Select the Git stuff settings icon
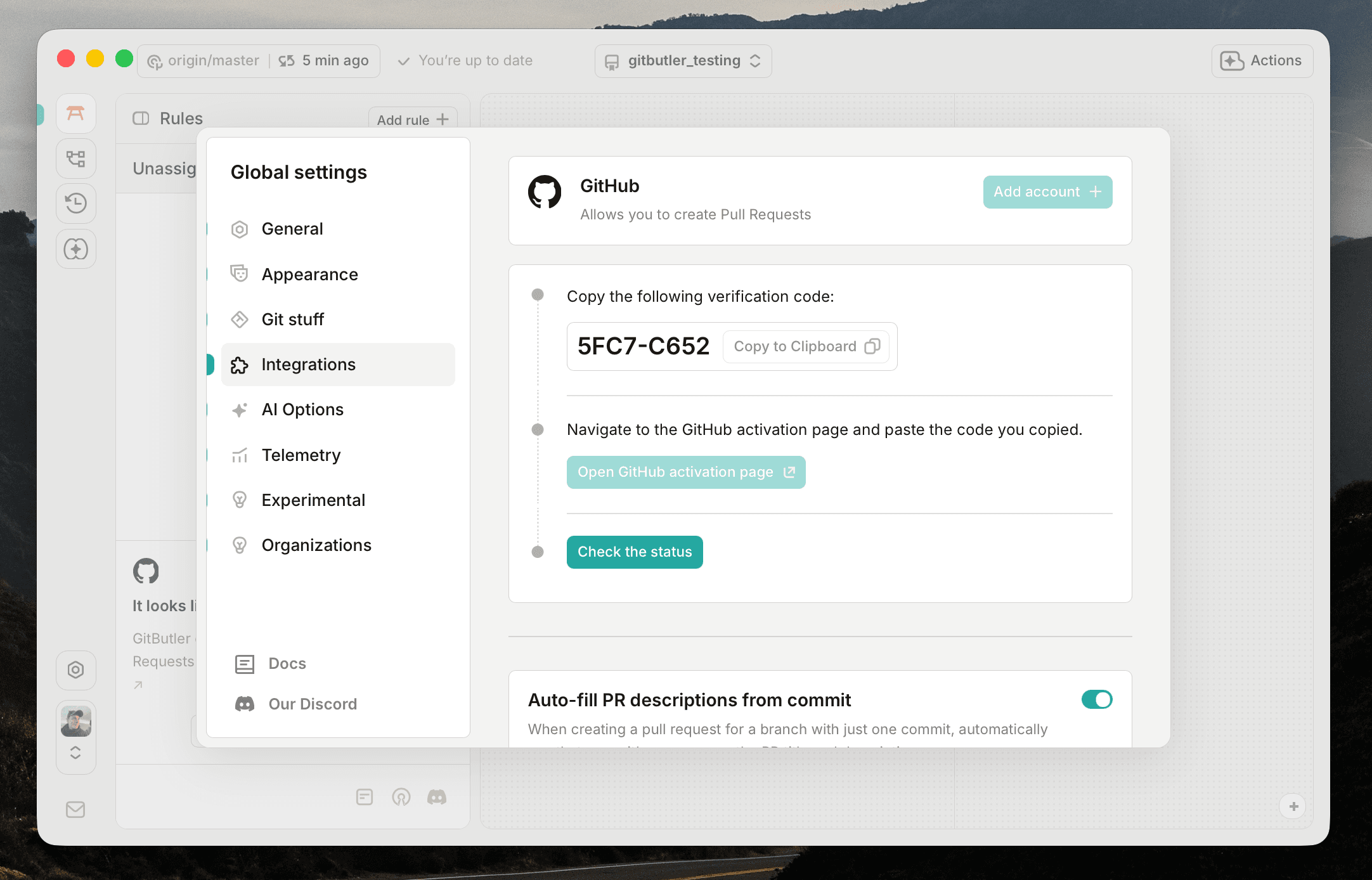Image resolution: width=1372 pixels, height=880 pixels. click(240, 320)
